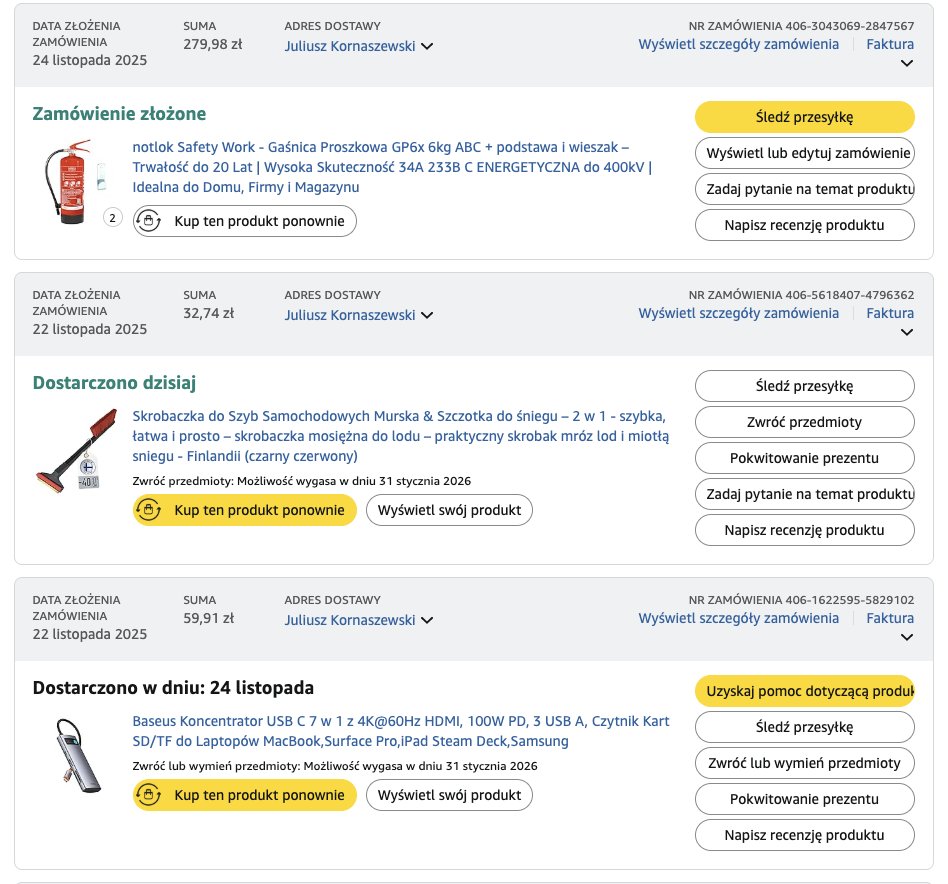Open the Baseus Koncentrator USB C title link
Screen dimensions: 948x884
pos(400,731)
